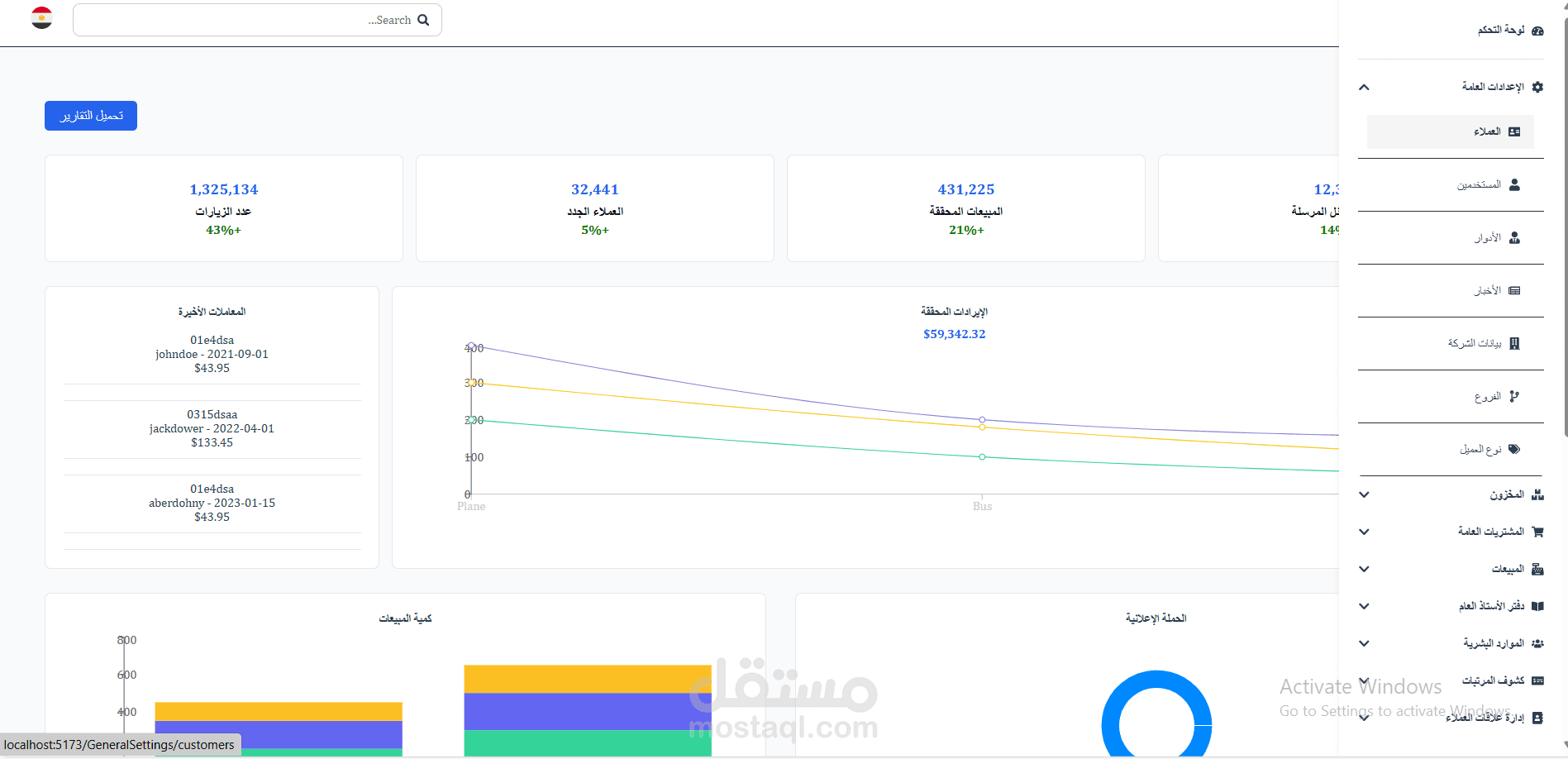
Task: Open the الفروع branches icon
Action: coord(1516,396)
